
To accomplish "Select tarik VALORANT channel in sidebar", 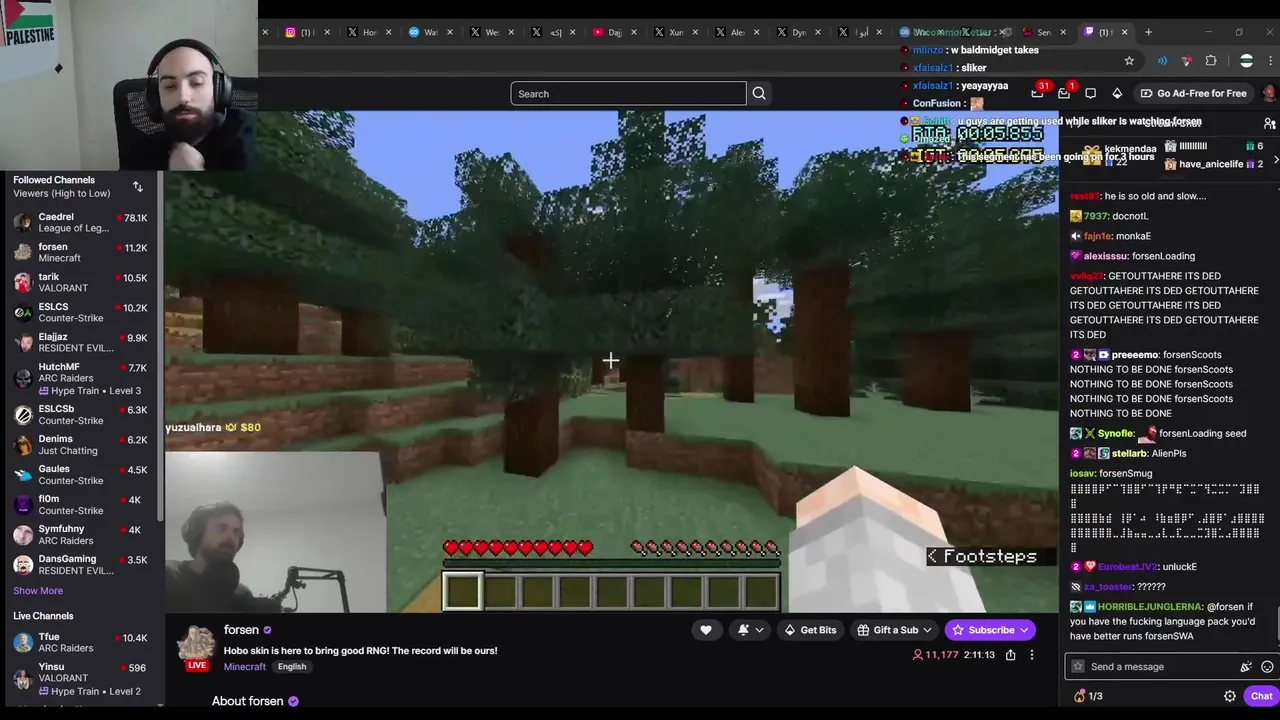I will (x=84, y=282).
